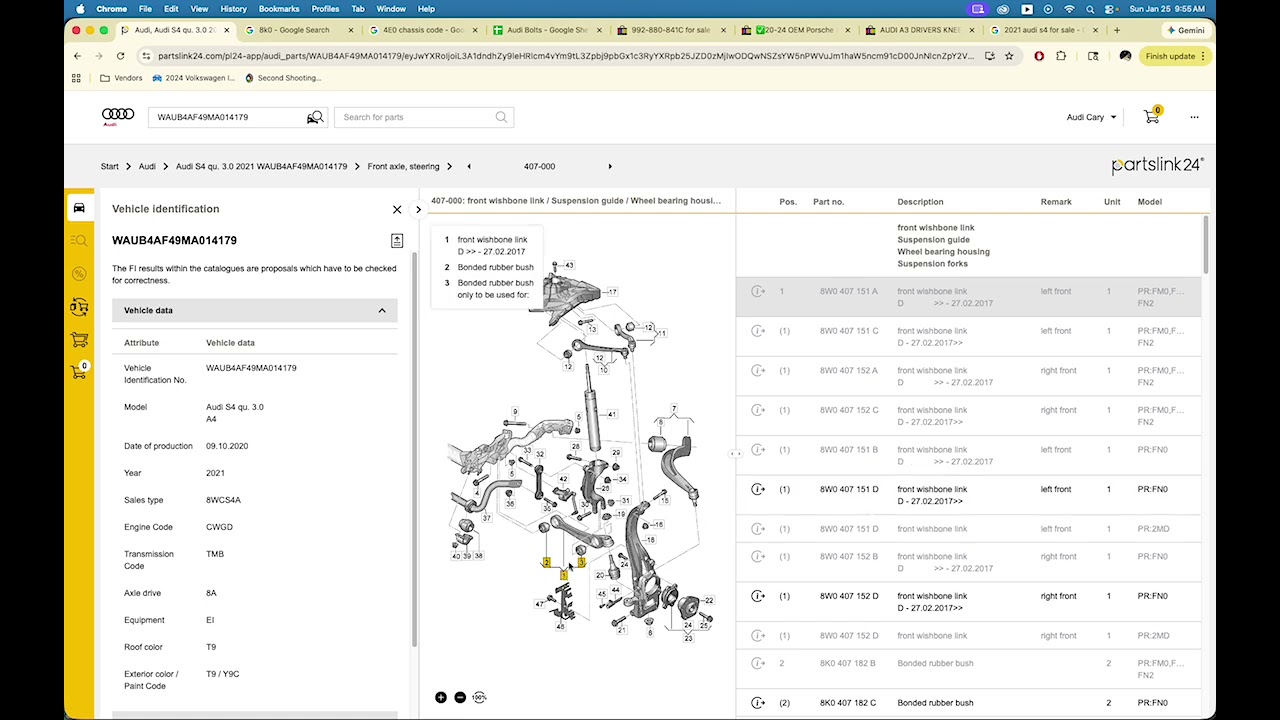Open the Profiles menu in menu bar

point(325,9)
